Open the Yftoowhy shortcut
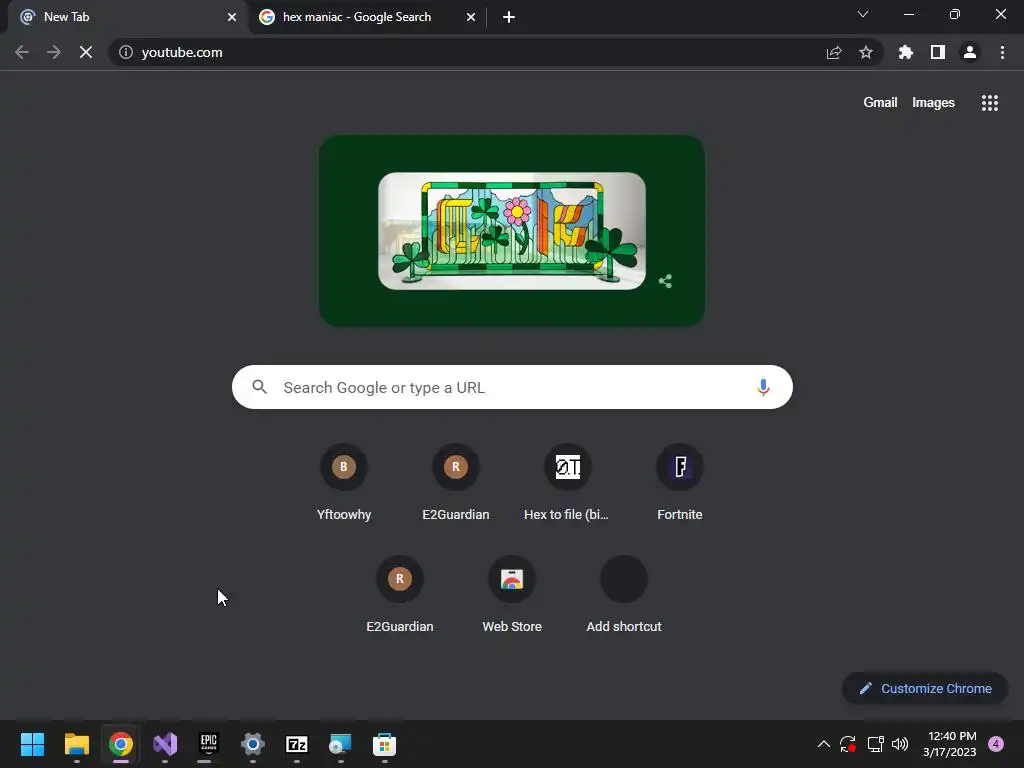The height and width of the screenshot is (768, 1024). click(x=344, y=482)
